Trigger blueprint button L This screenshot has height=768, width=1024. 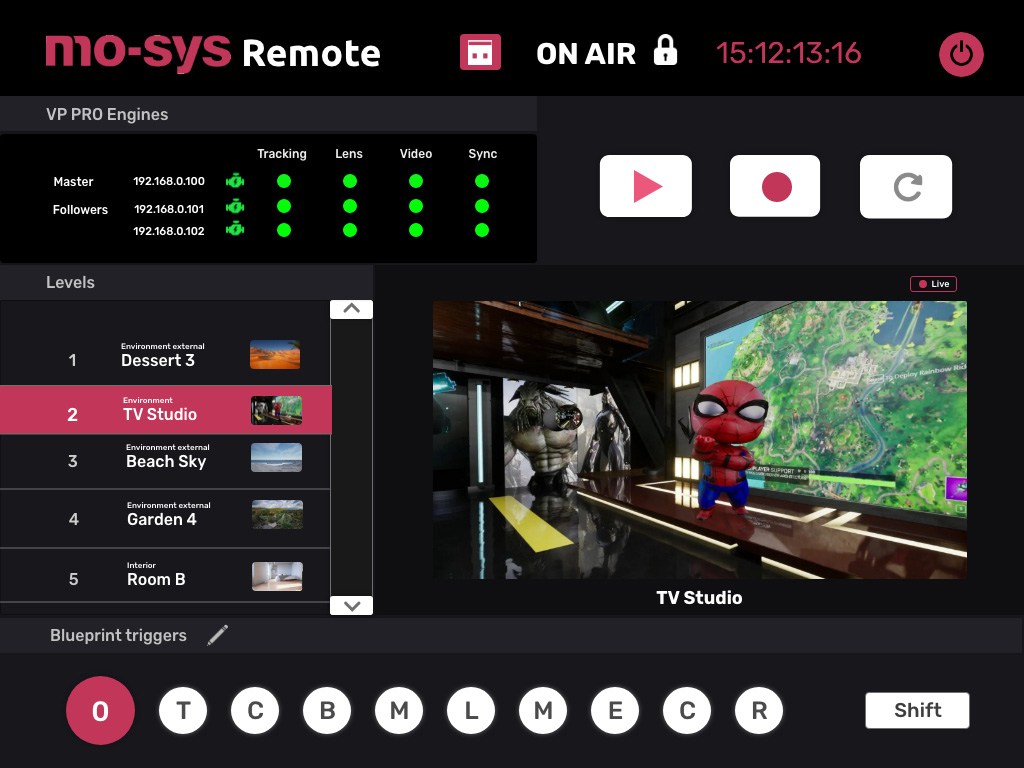471,711
